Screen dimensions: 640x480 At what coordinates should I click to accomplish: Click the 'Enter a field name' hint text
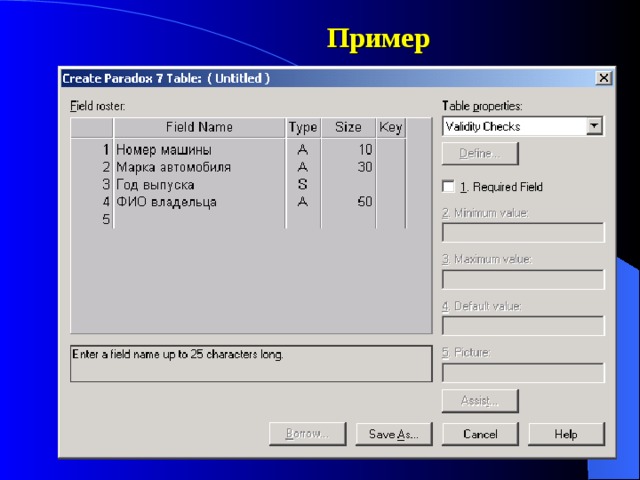click(x=178, y=354)
